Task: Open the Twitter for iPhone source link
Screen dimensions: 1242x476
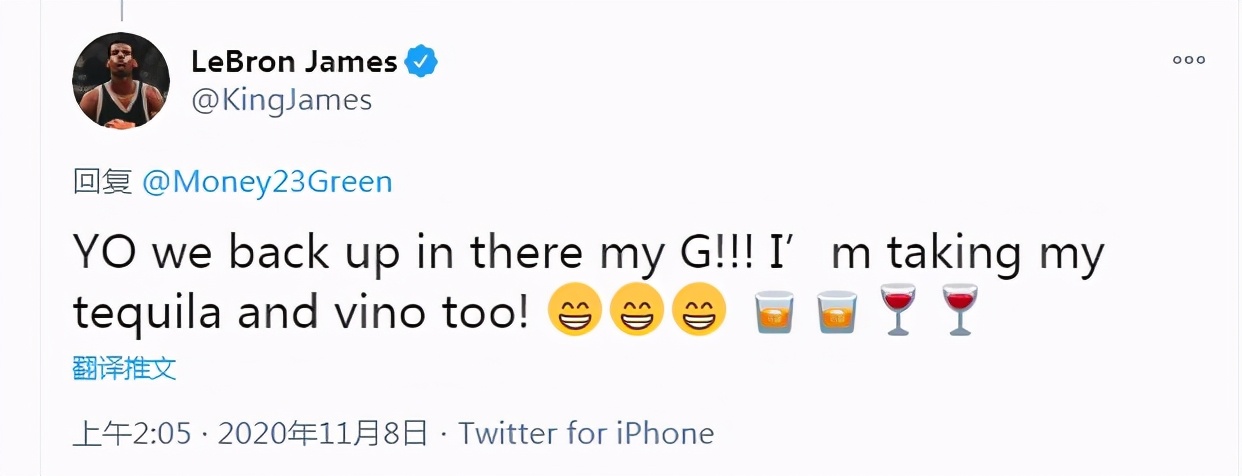Action: click(x=586, y=433)
